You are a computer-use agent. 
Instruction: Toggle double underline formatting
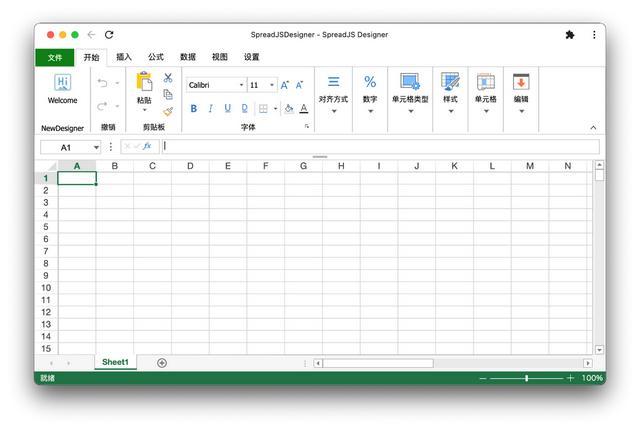[x=244, y=108]
